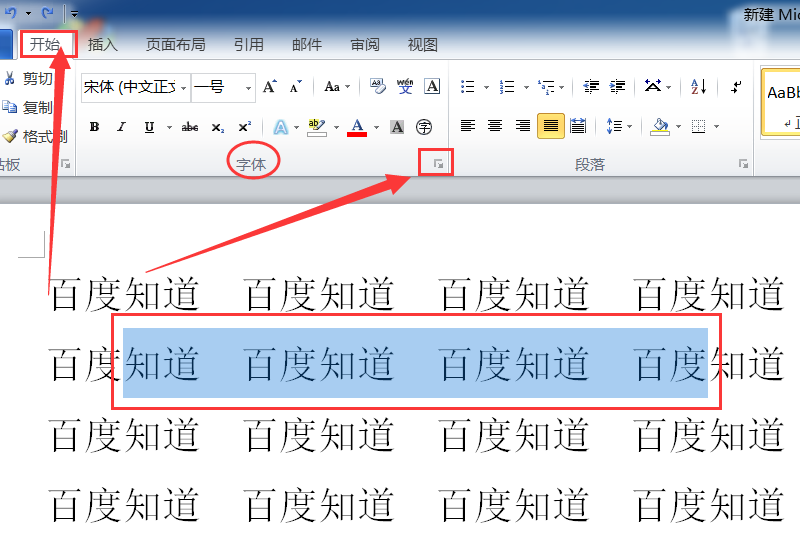Click the 剪切 cut button
The image size is (800, 533).
[29, 79]
